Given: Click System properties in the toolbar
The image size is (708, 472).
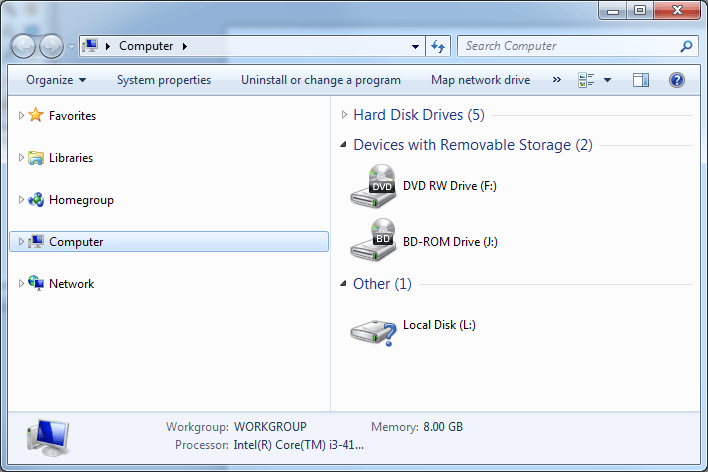Looking at the screenshot, I should tap(164, 80).
